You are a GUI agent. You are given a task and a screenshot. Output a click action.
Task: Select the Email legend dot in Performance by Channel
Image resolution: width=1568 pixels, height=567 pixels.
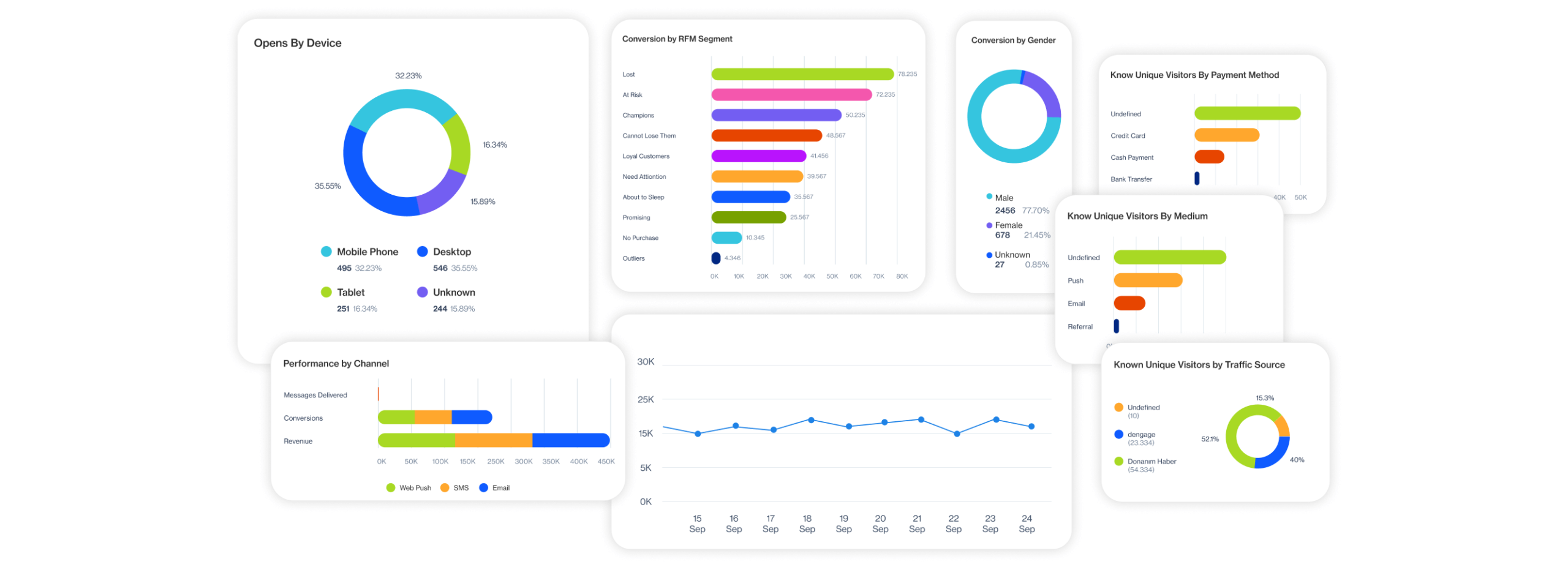[483, 487]
